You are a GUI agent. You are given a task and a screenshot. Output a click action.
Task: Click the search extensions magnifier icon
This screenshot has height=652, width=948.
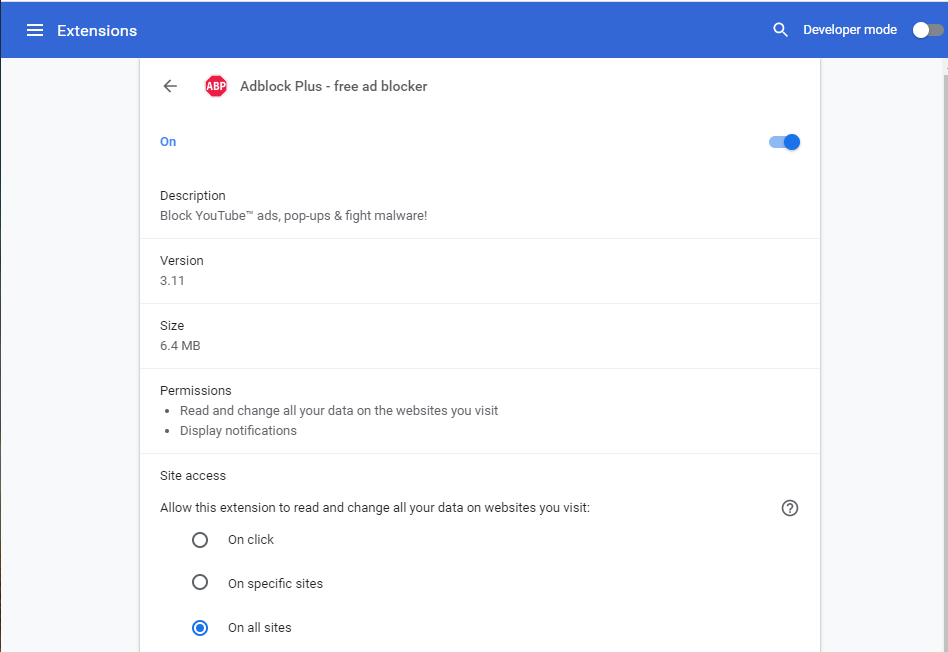tap(780, 30)
